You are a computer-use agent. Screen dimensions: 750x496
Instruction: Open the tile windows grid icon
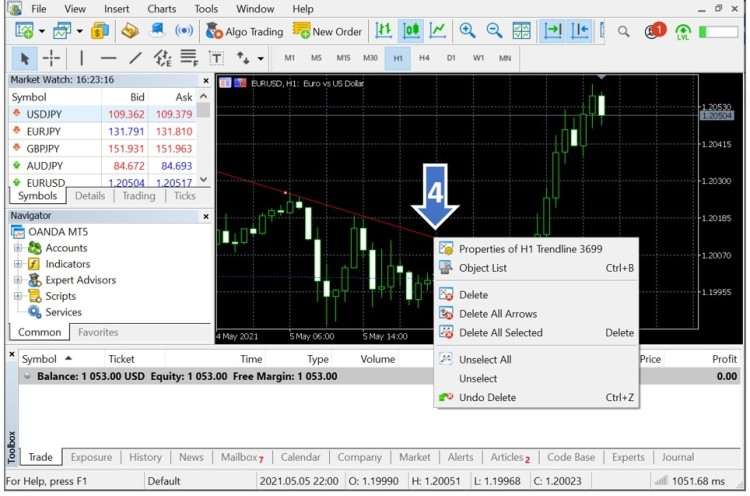[522, 31]
